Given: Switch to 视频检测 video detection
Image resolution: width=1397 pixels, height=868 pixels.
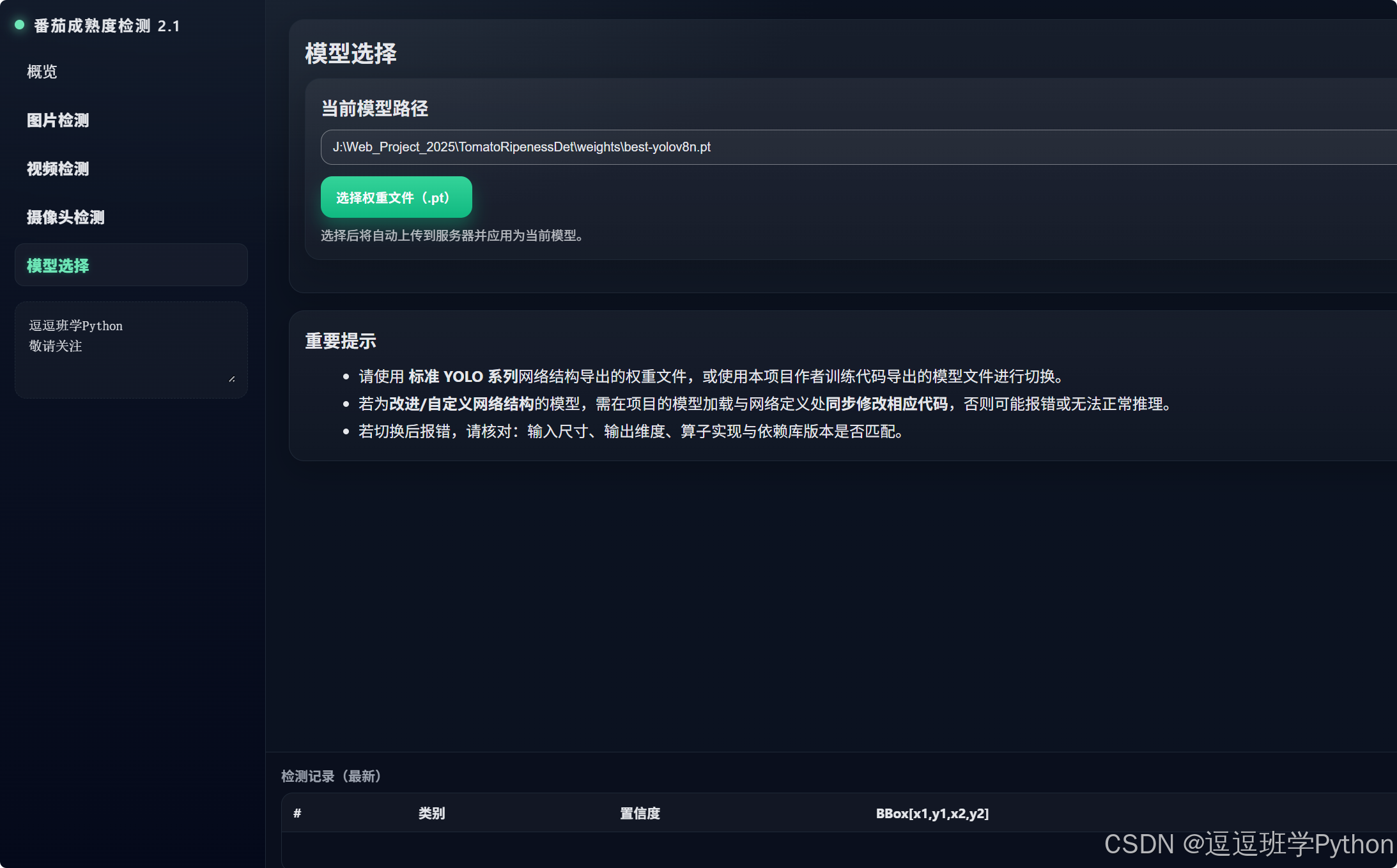Looking at the screenshot, I should tap(58, 169).
